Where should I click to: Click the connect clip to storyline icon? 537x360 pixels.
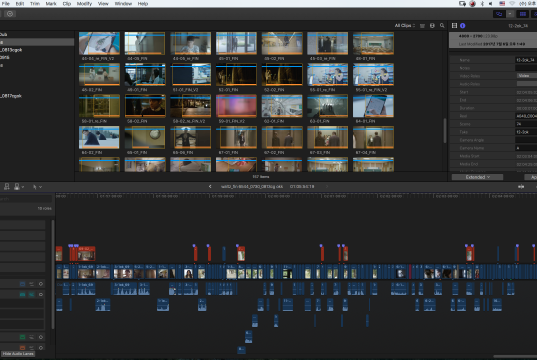tap(7, 187)
